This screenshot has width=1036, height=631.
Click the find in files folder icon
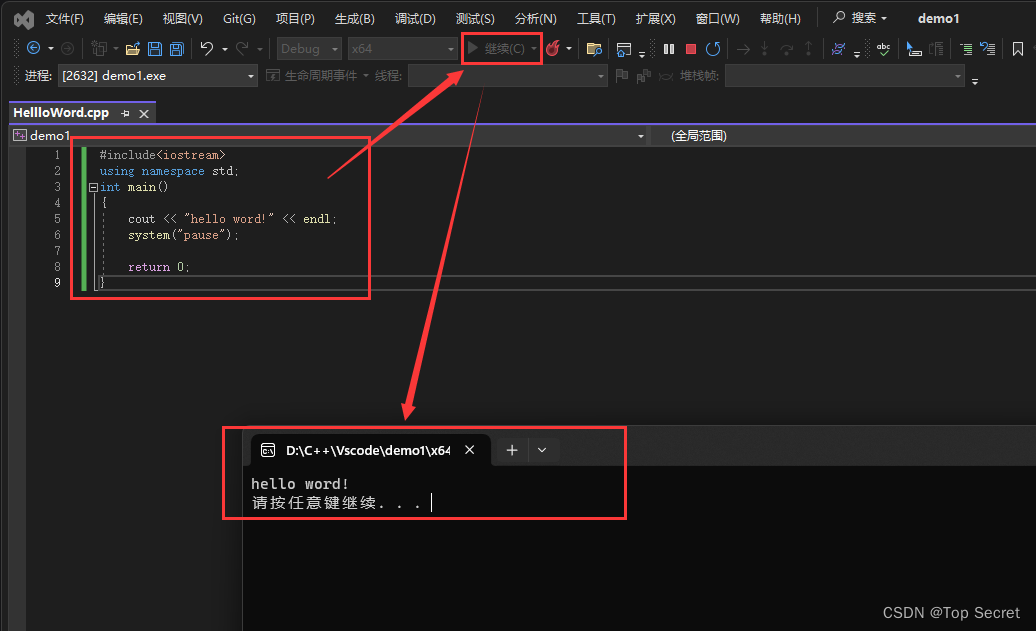(x=594, y=49)
